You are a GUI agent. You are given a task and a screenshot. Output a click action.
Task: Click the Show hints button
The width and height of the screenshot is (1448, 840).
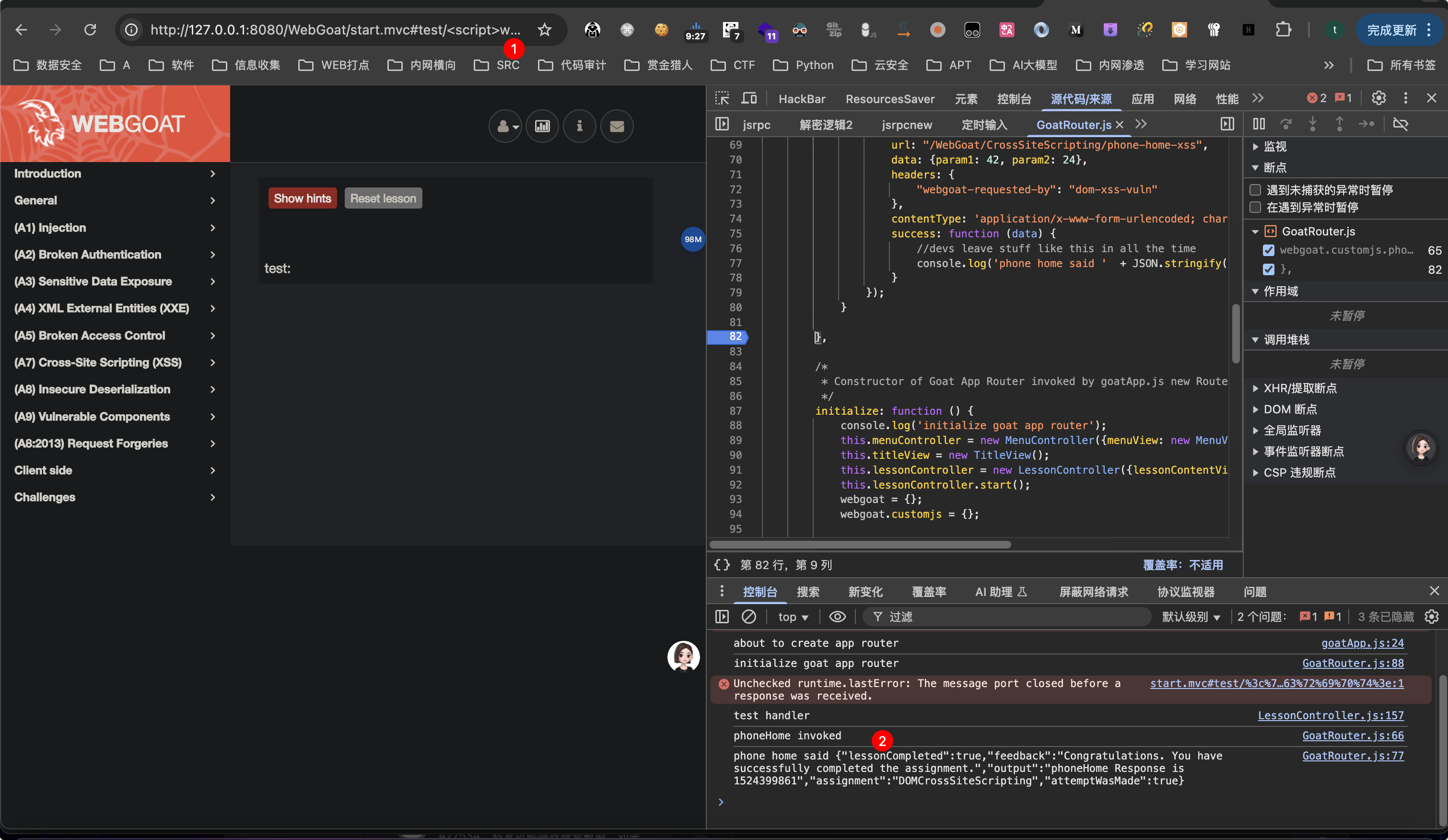click(302, 198)
